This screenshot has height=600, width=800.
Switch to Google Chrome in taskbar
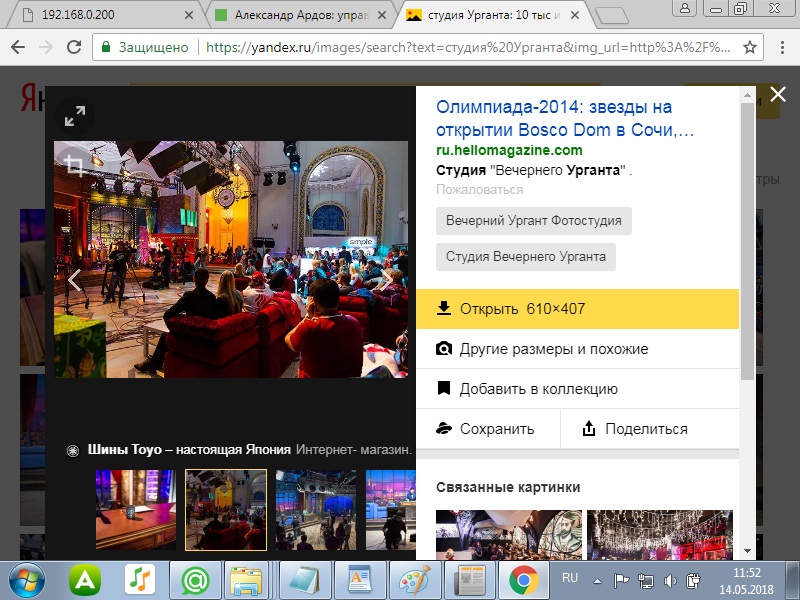click(523, 580)
